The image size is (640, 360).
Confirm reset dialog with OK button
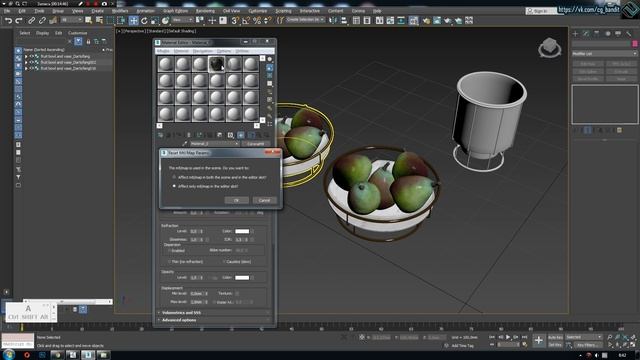click(236, 200)
